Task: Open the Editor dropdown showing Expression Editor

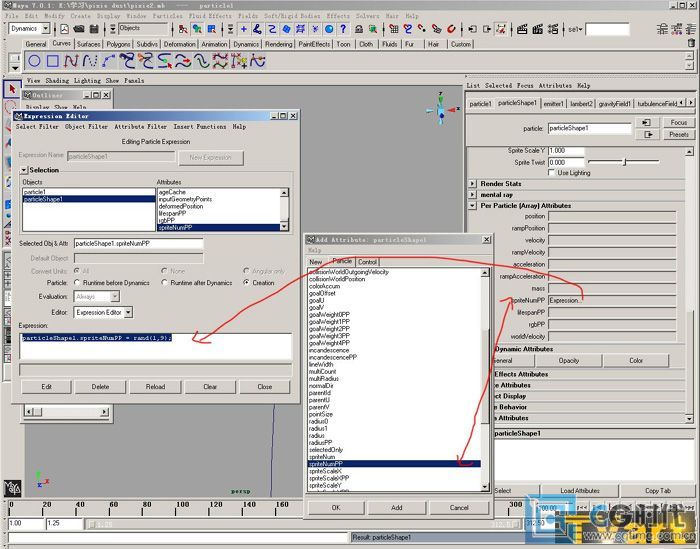Action: tap(128, 312)
